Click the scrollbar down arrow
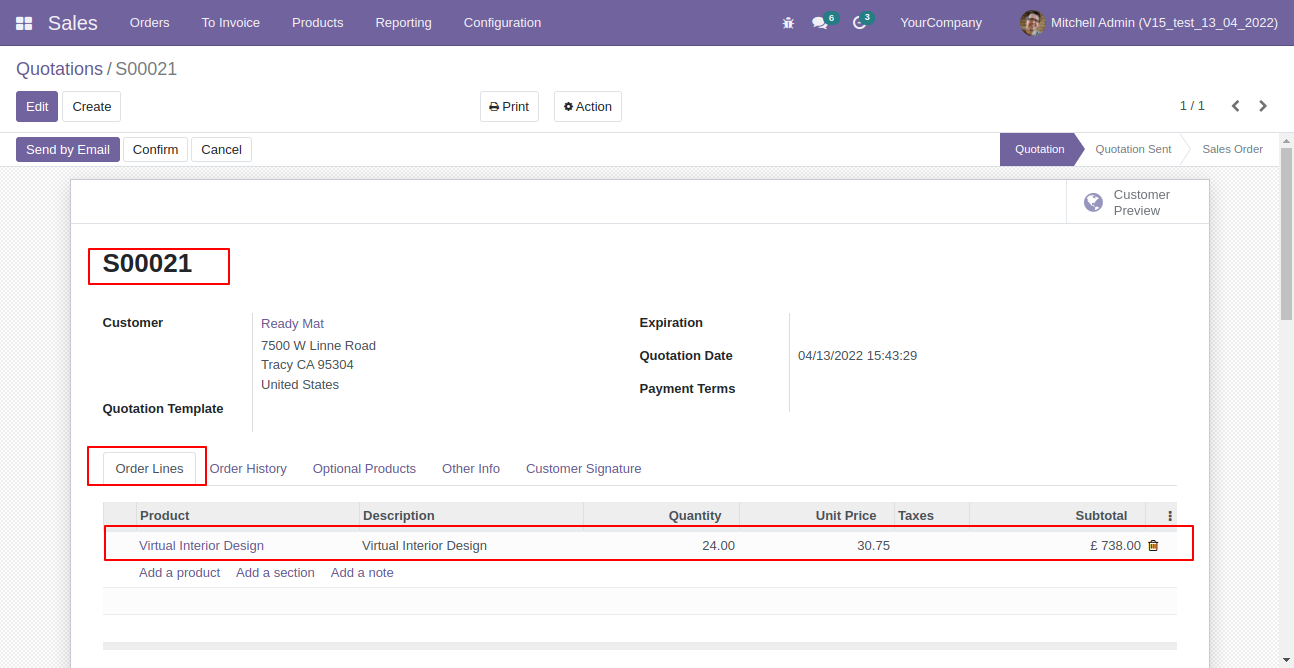The image size is (1294, 668). [1287, 660]
